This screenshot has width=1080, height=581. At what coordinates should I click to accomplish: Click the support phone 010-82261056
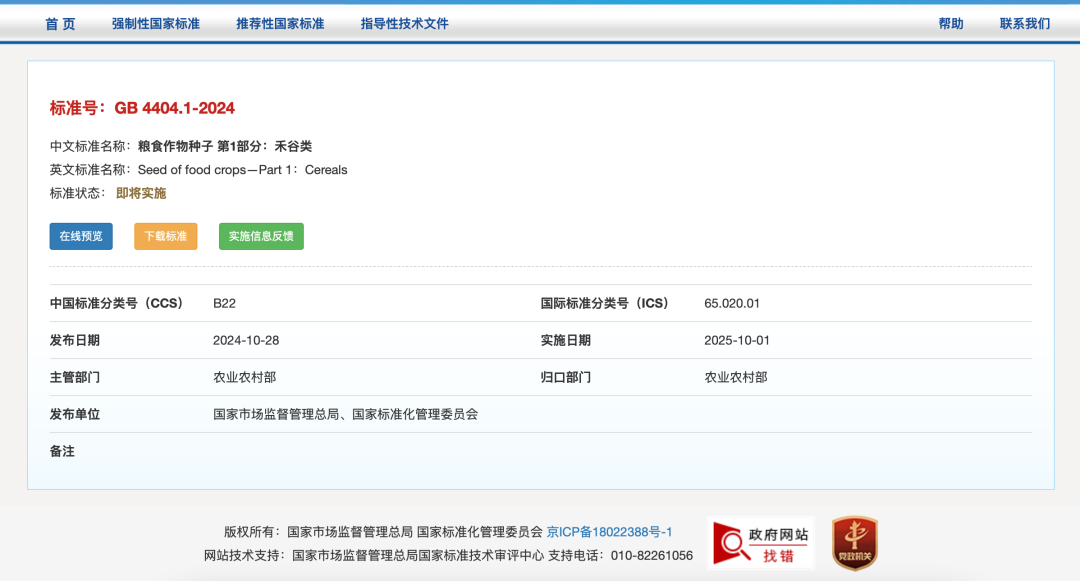point(654,555)
